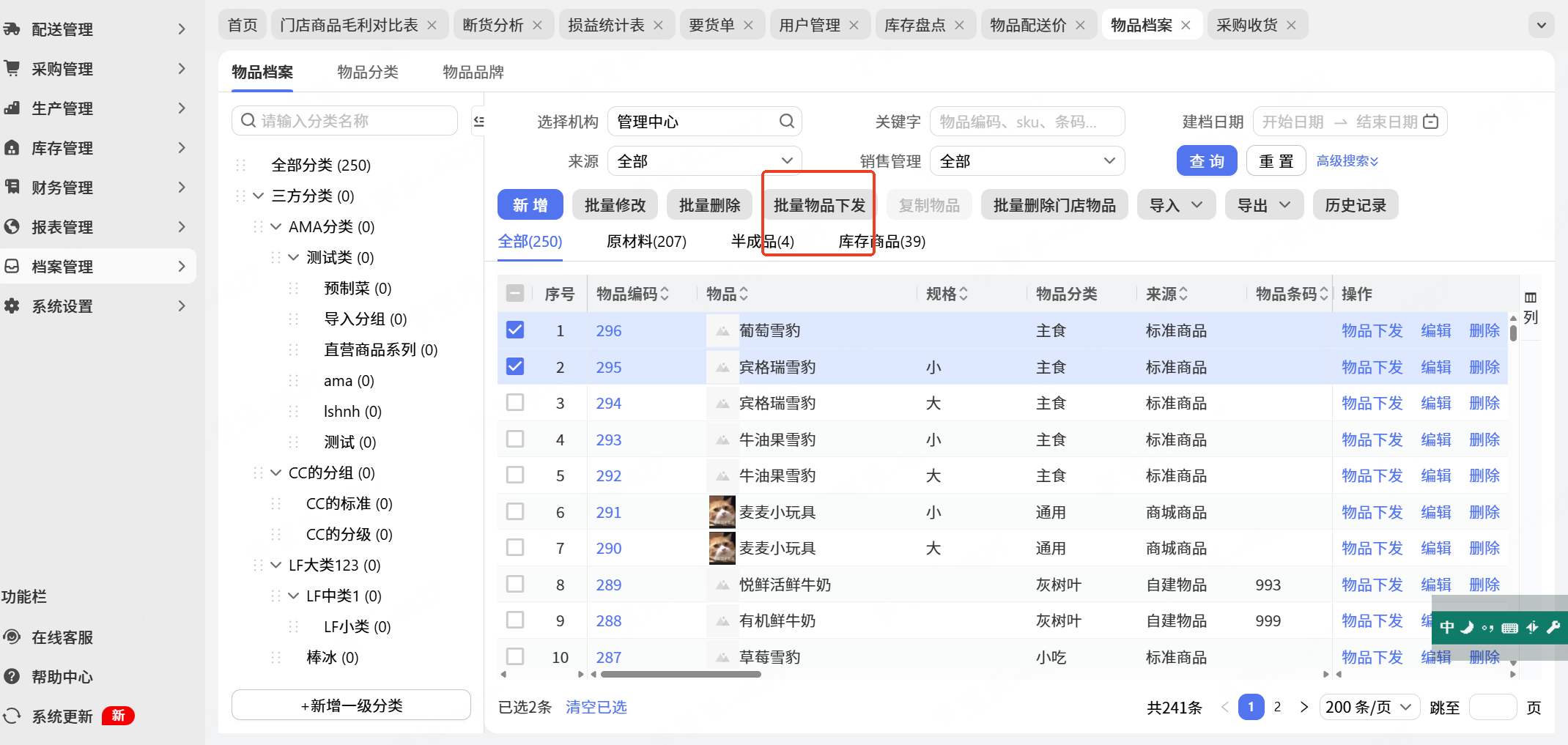Close the 库存盘点 tab
Image resolution: width=1568 pixels, height=745 pixels.
click(x=960, y=26)
